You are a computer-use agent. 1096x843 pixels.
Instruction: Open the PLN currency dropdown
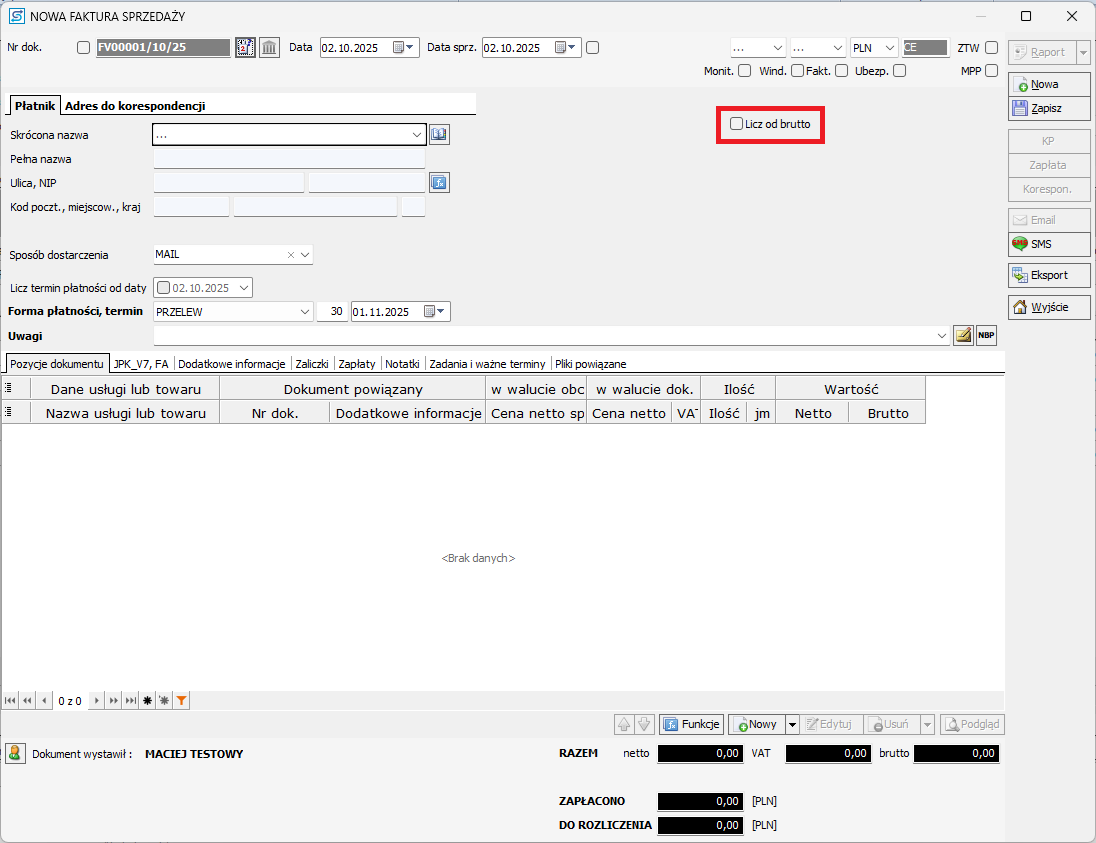889,48
